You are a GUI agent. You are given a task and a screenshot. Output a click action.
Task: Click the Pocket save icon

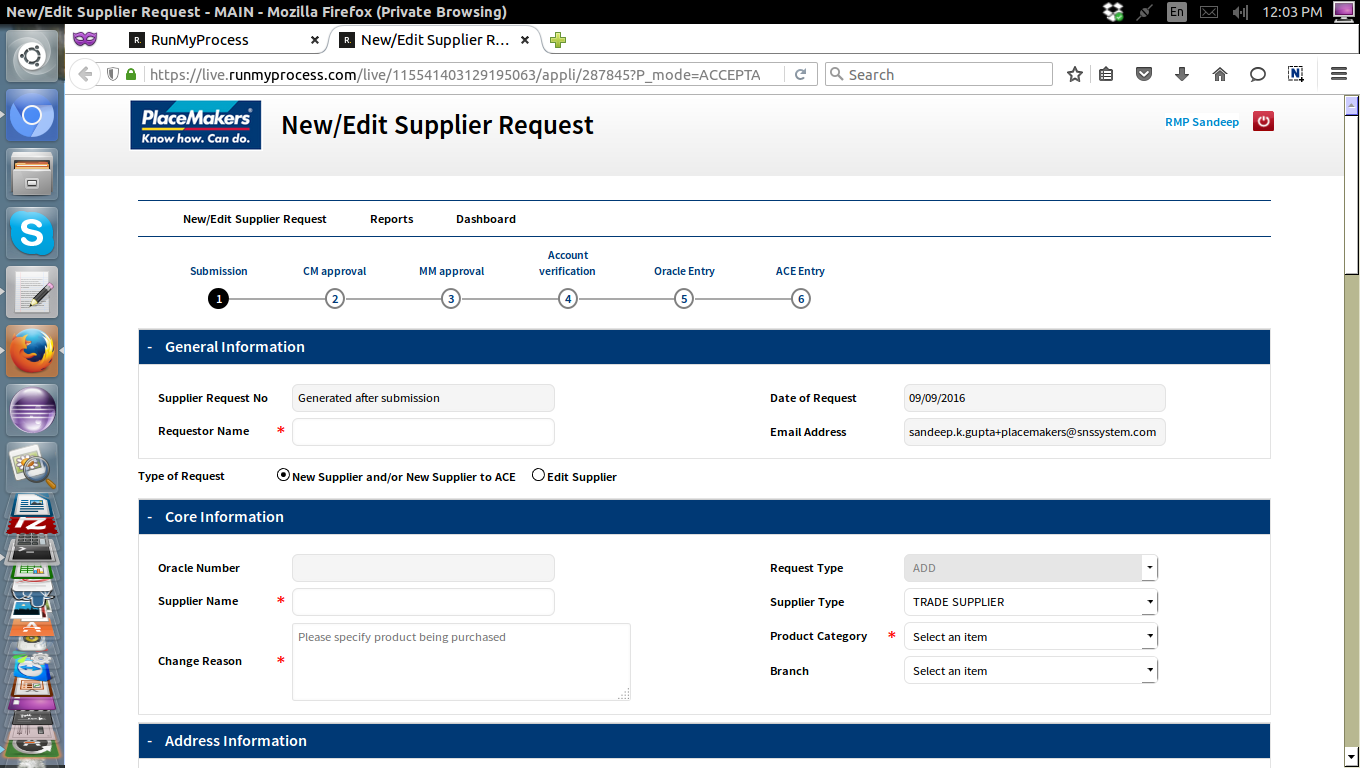(x=1144, y=75)
